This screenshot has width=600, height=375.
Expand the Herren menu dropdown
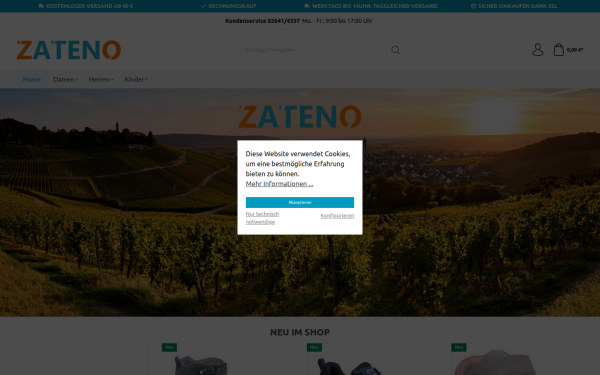pyautogui.click(x=101, y=79)
